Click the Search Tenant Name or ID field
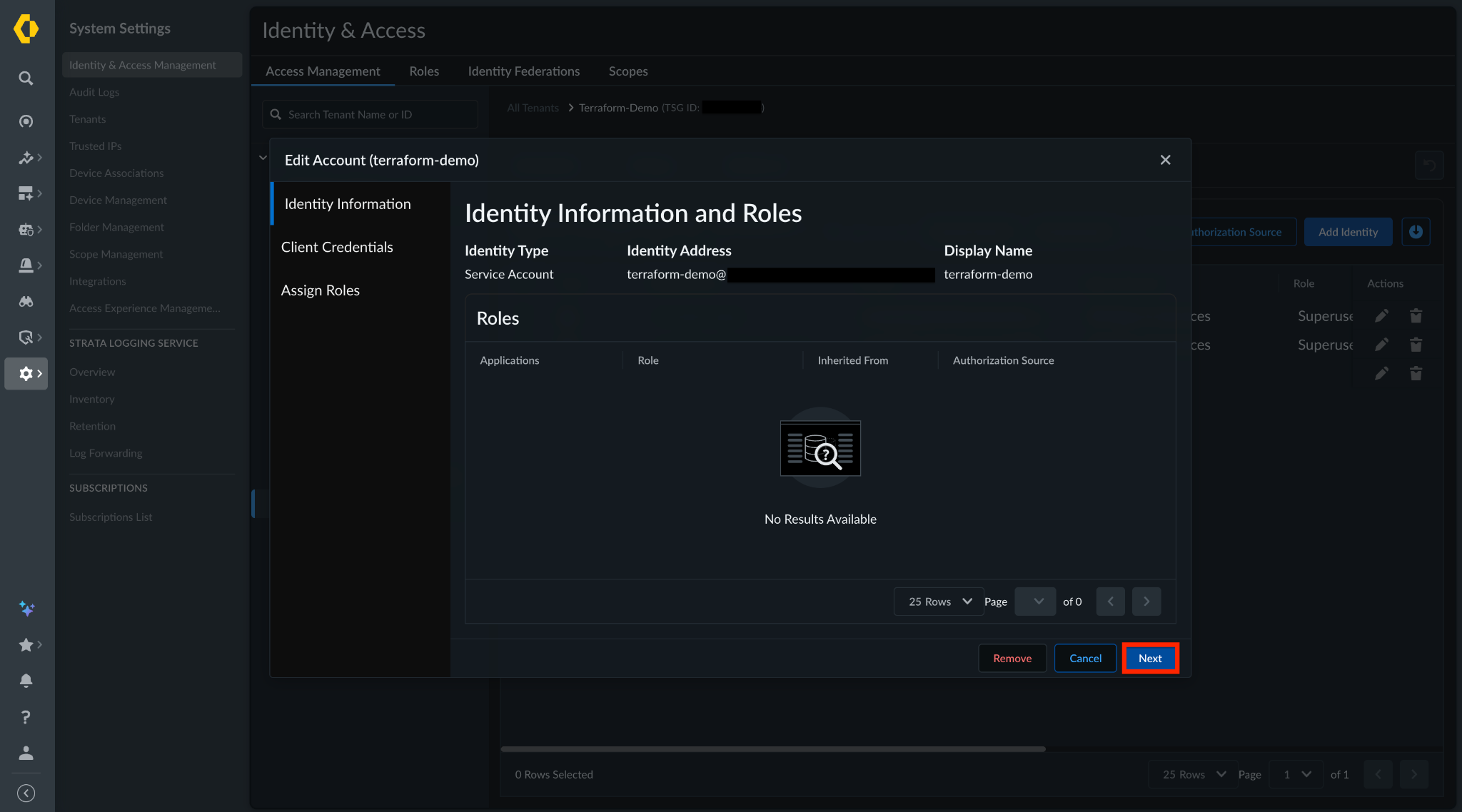The width and height of the screenshot is (1462, 812). tap(370, 114)
